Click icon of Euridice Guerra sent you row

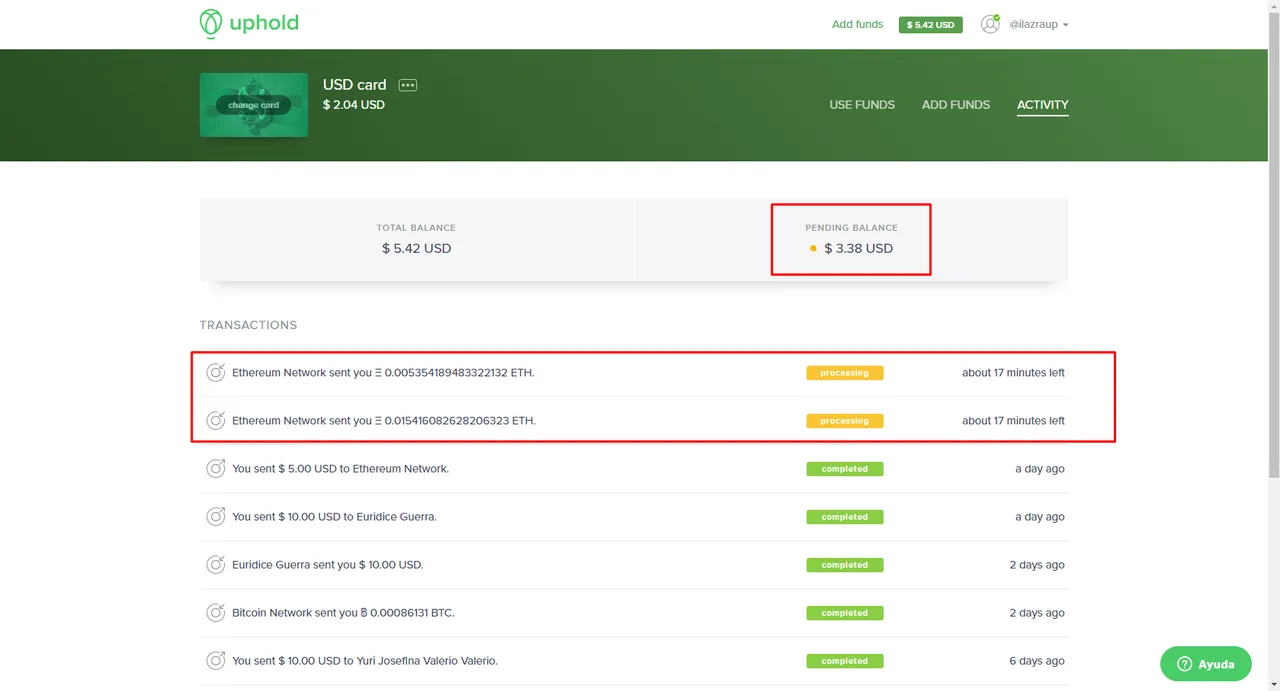tap(215, 565)
